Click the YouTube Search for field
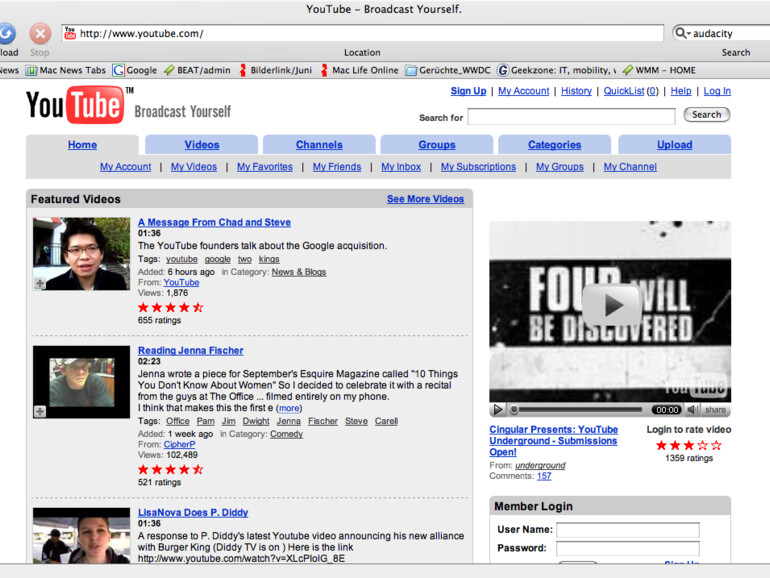This screenshot has height=578, width=770. pos(571,117)
